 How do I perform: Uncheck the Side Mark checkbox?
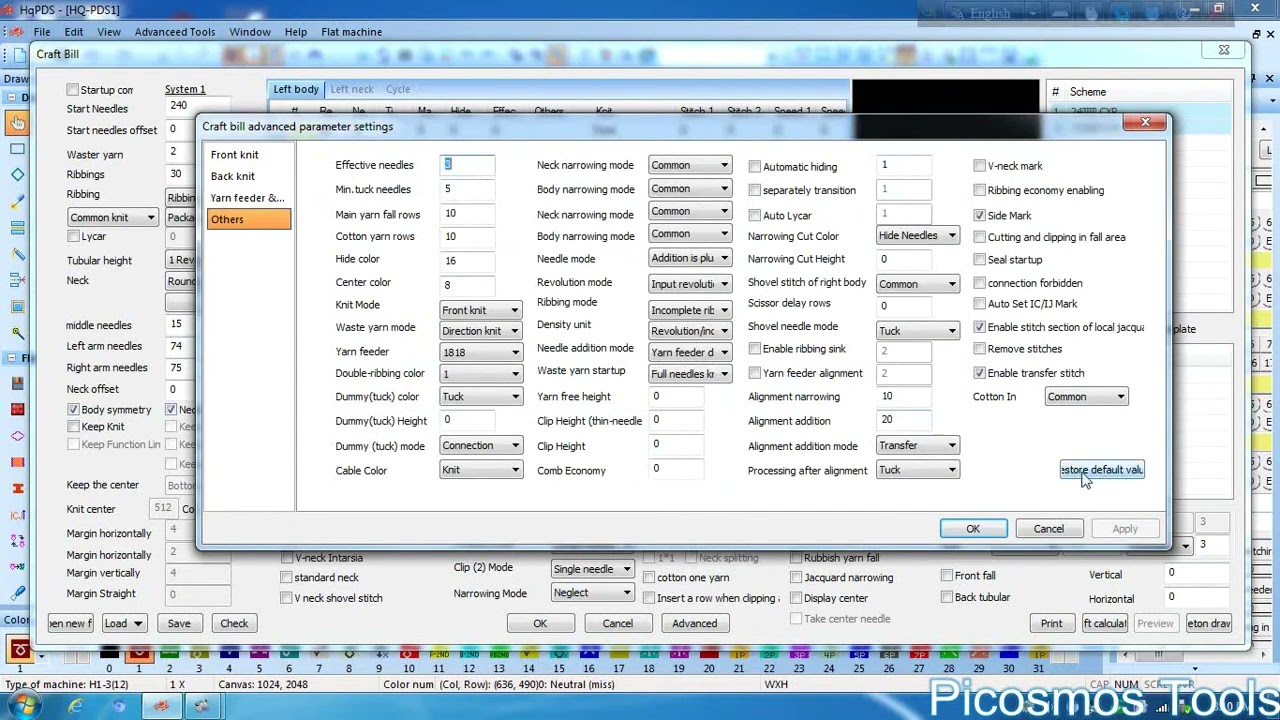click(980, 215)
